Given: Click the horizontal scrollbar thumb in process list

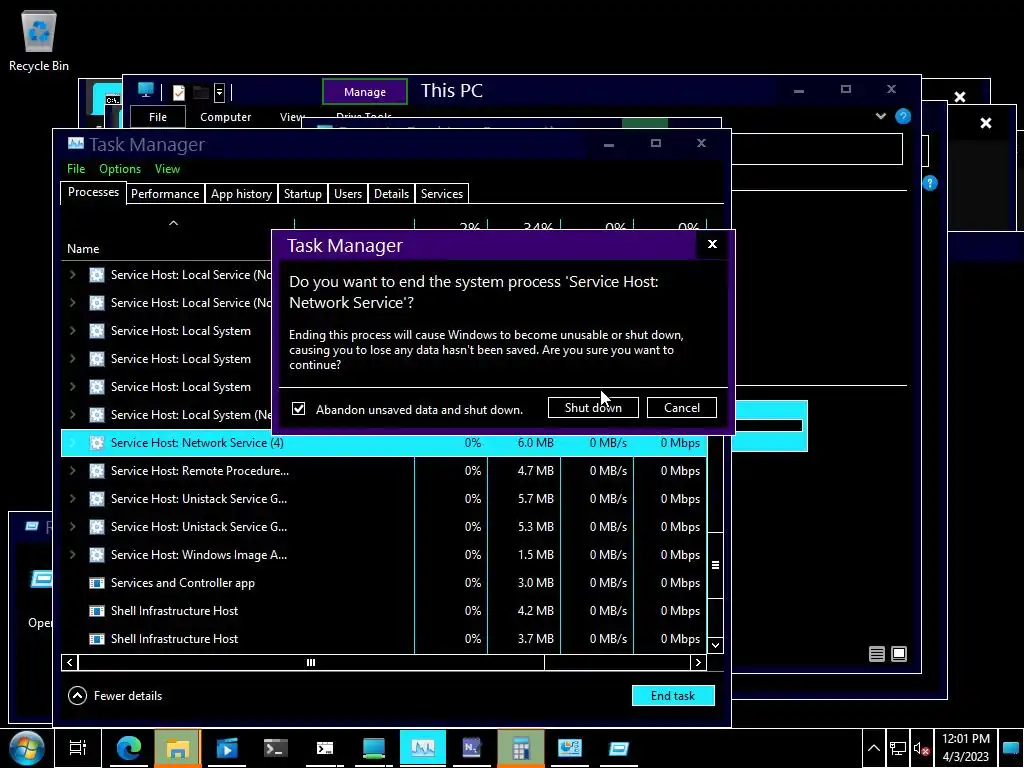Looking at the screenshot, I should click(311, 662).
